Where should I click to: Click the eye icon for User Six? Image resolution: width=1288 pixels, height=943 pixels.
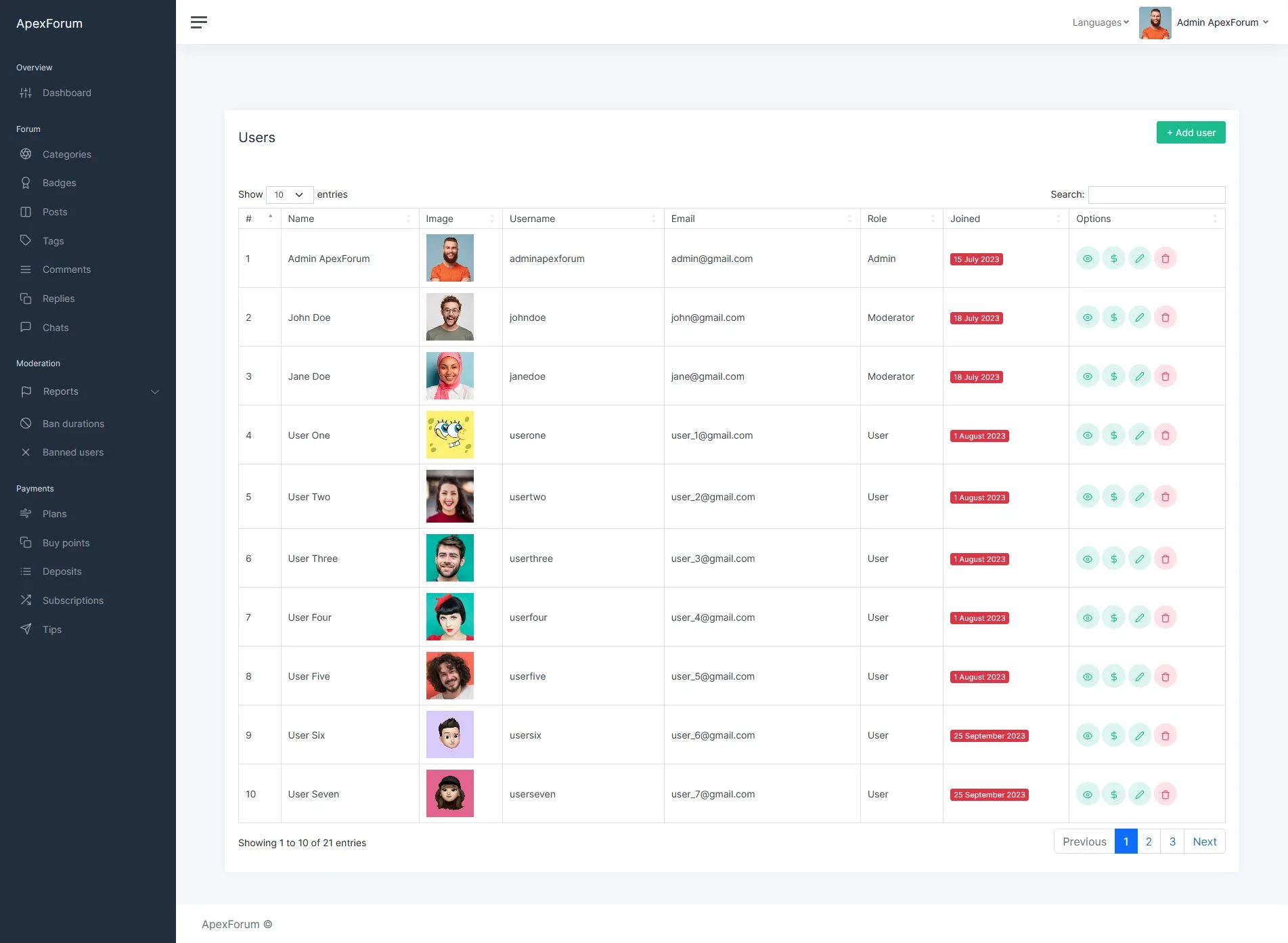click(x=1087, y=735)
